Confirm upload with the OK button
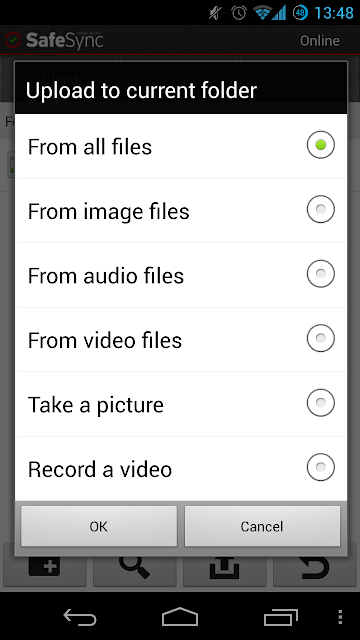This screenshot has width=360, height=640. pos(99,526)
